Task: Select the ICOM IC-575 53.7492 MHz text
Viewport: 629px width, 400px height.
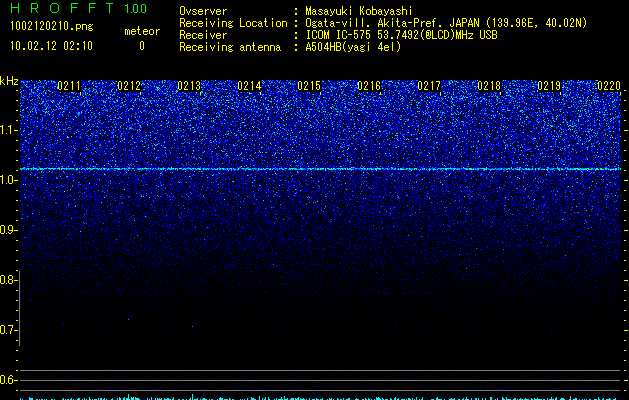Action: (401, 35)
